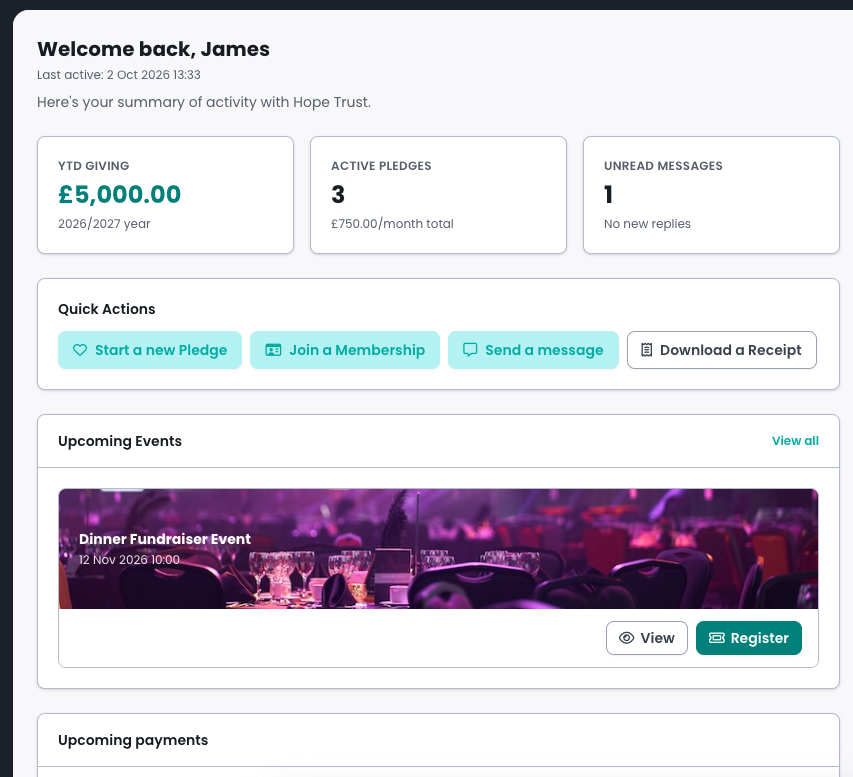Viewport: 853px width, 777px height.
Task: Click the membership card icon
Action: (x=273, y=350)
